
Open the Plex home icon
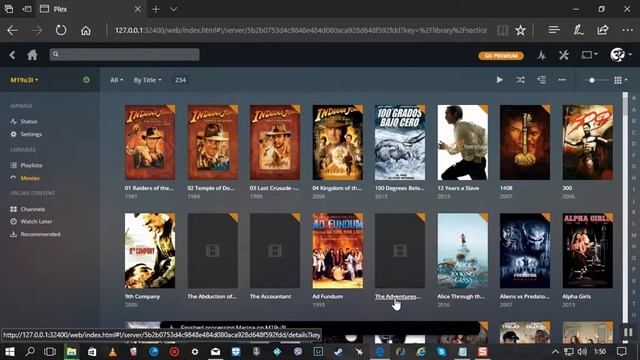tap(32, 55)
